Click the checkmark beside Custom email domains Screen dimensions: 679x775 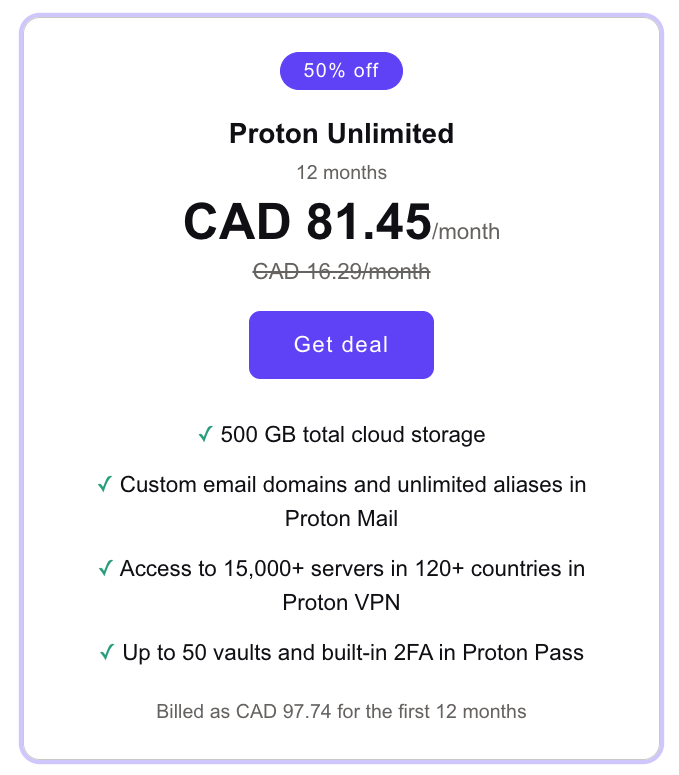pyautogui.click(x=105, y=484)
